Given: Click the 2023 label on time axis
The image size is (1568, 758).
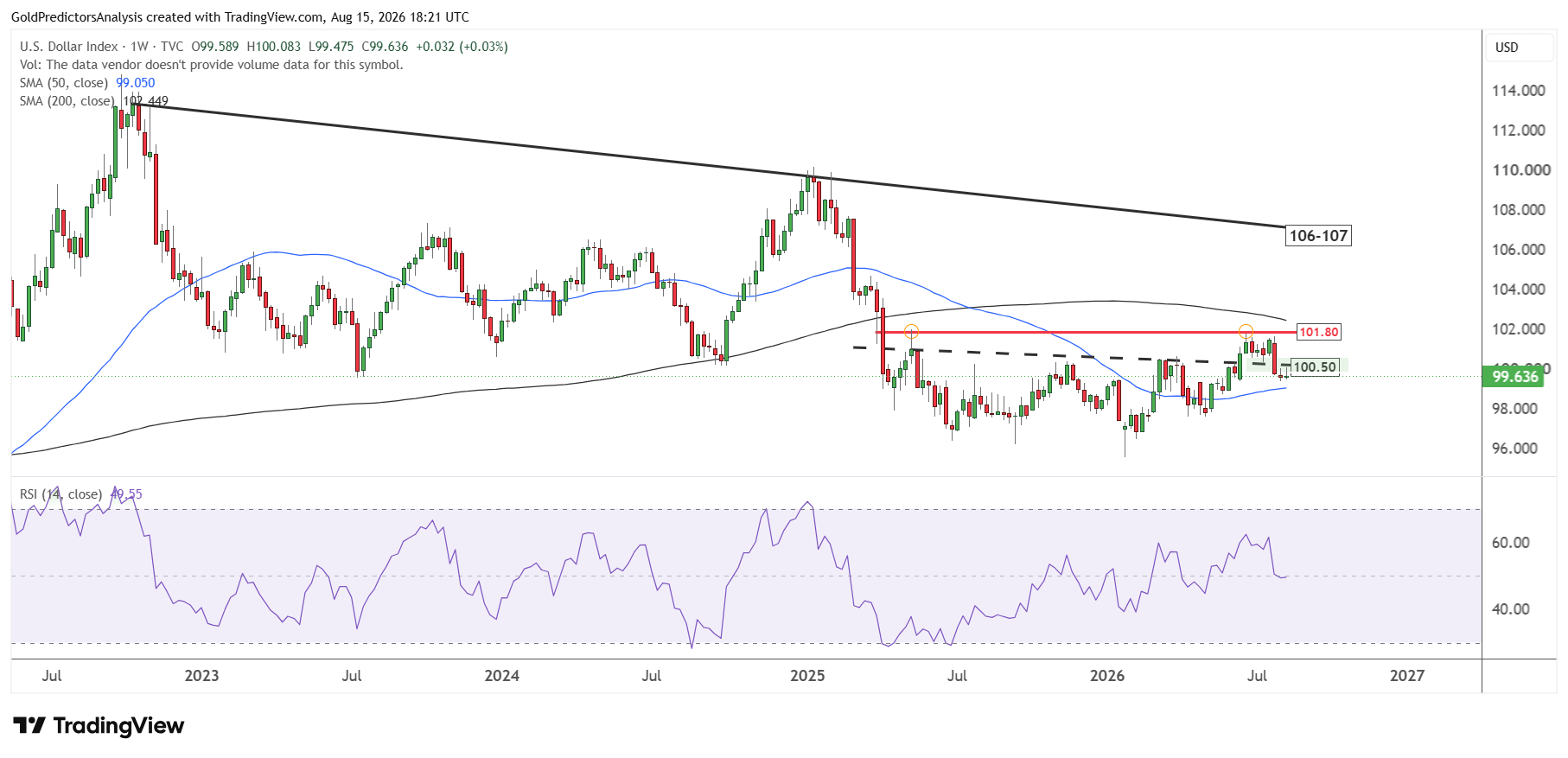Looking at the screenshot, I should click(x=201, y=676).
